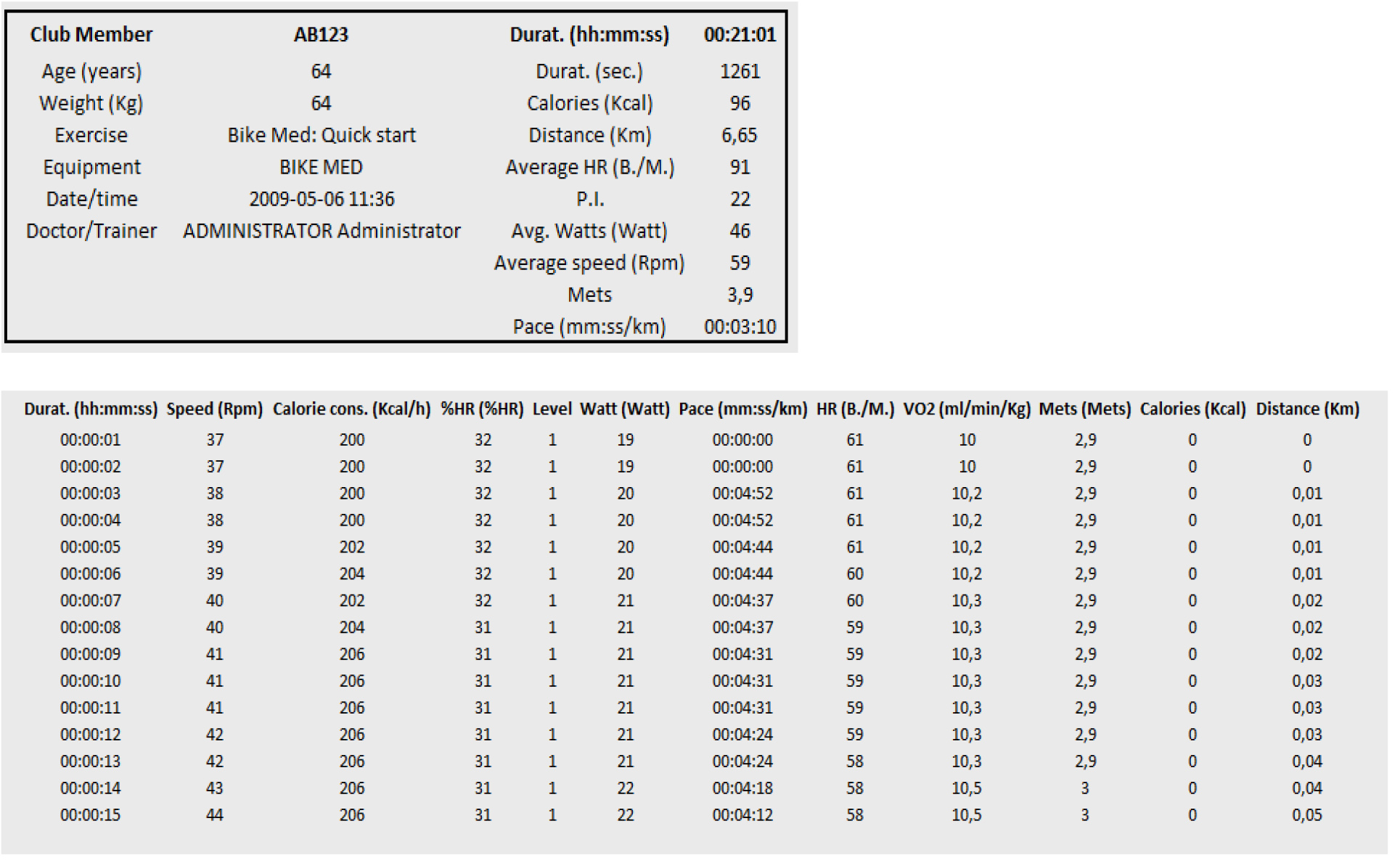Select the AB123 member ID value
This screenshot has width=1400, height=866.
tap(321, 35)
